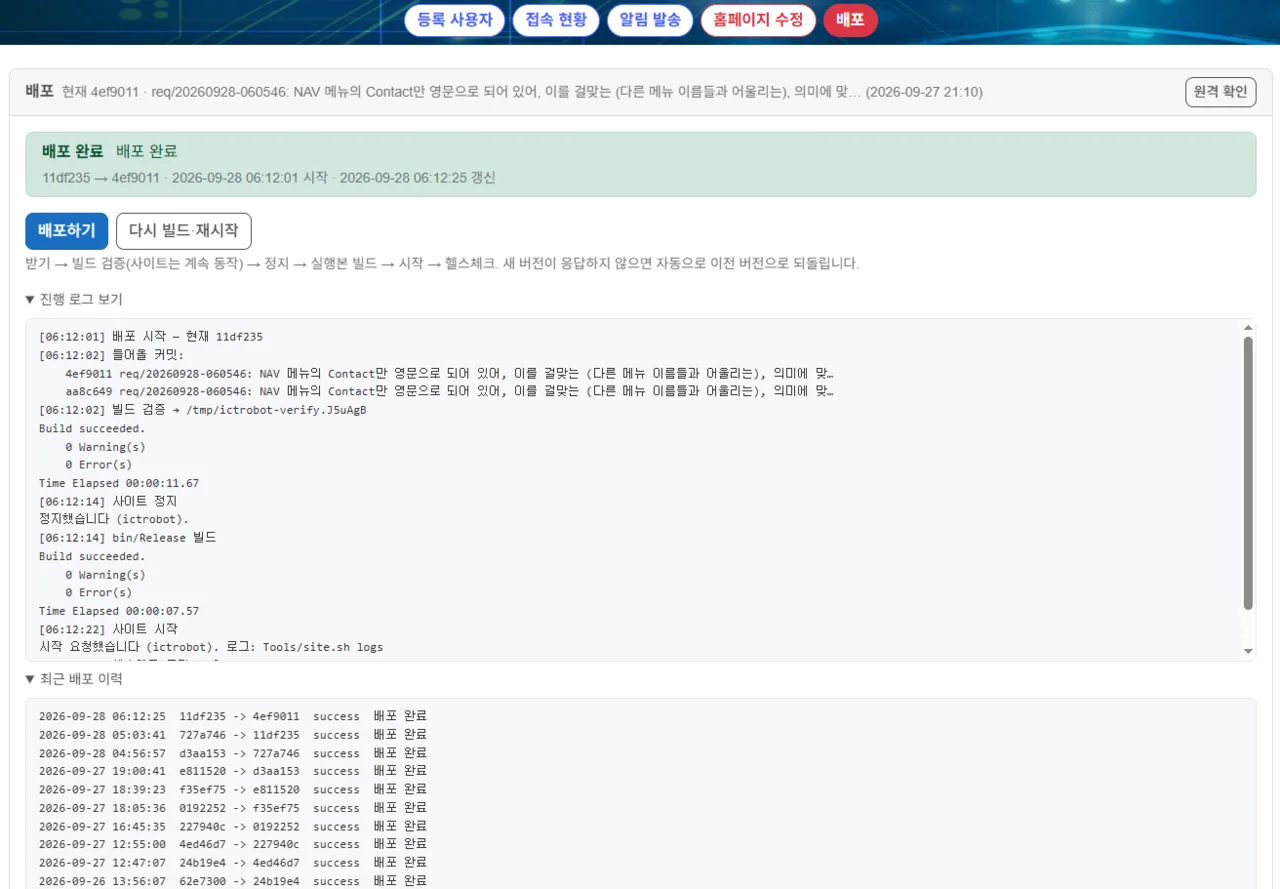Screen dimensions: 1280x889
Task: Select the red 배포 tab
Action: click(x=850, y=20)
